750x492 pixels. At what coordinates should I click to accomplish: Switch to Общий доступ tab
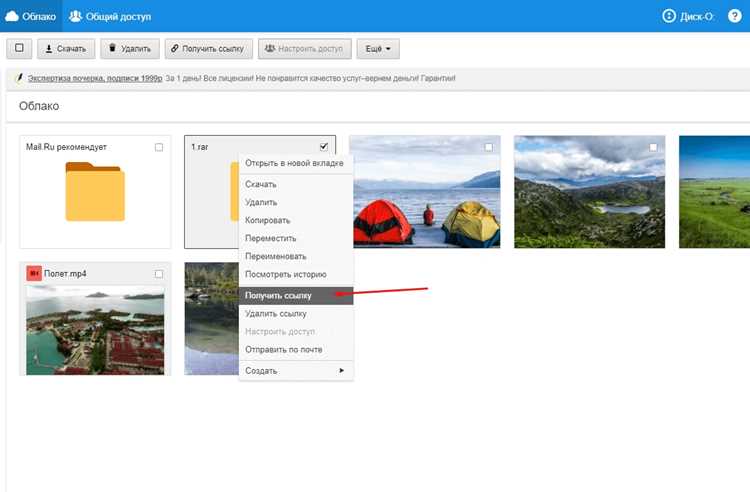coord(110,16)
